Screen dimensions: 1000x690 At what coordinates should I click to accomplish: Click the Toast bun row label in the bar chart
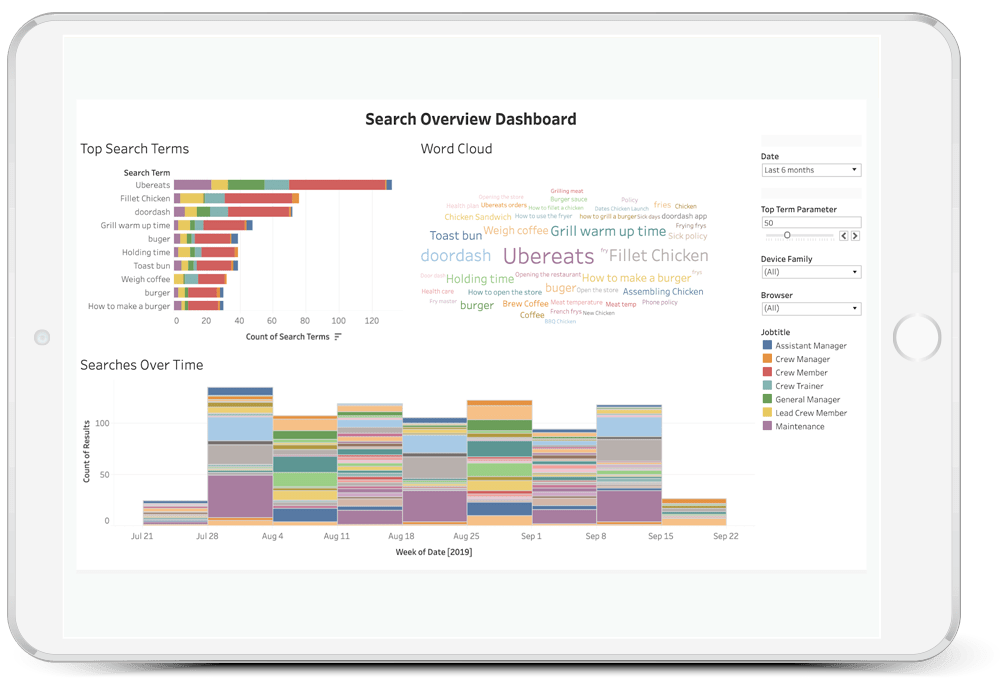[x=152, y=265]
